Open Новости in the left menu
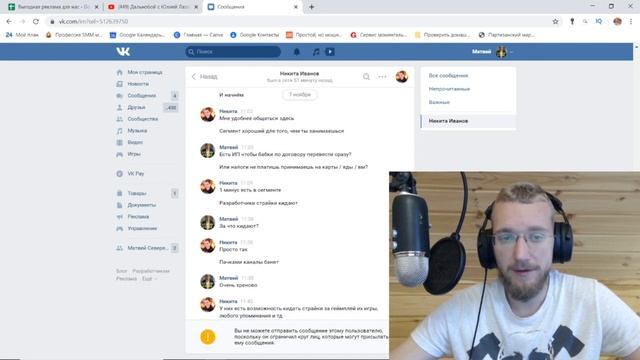The width and height of the screenshot is (640, 360). pos(138,84)
